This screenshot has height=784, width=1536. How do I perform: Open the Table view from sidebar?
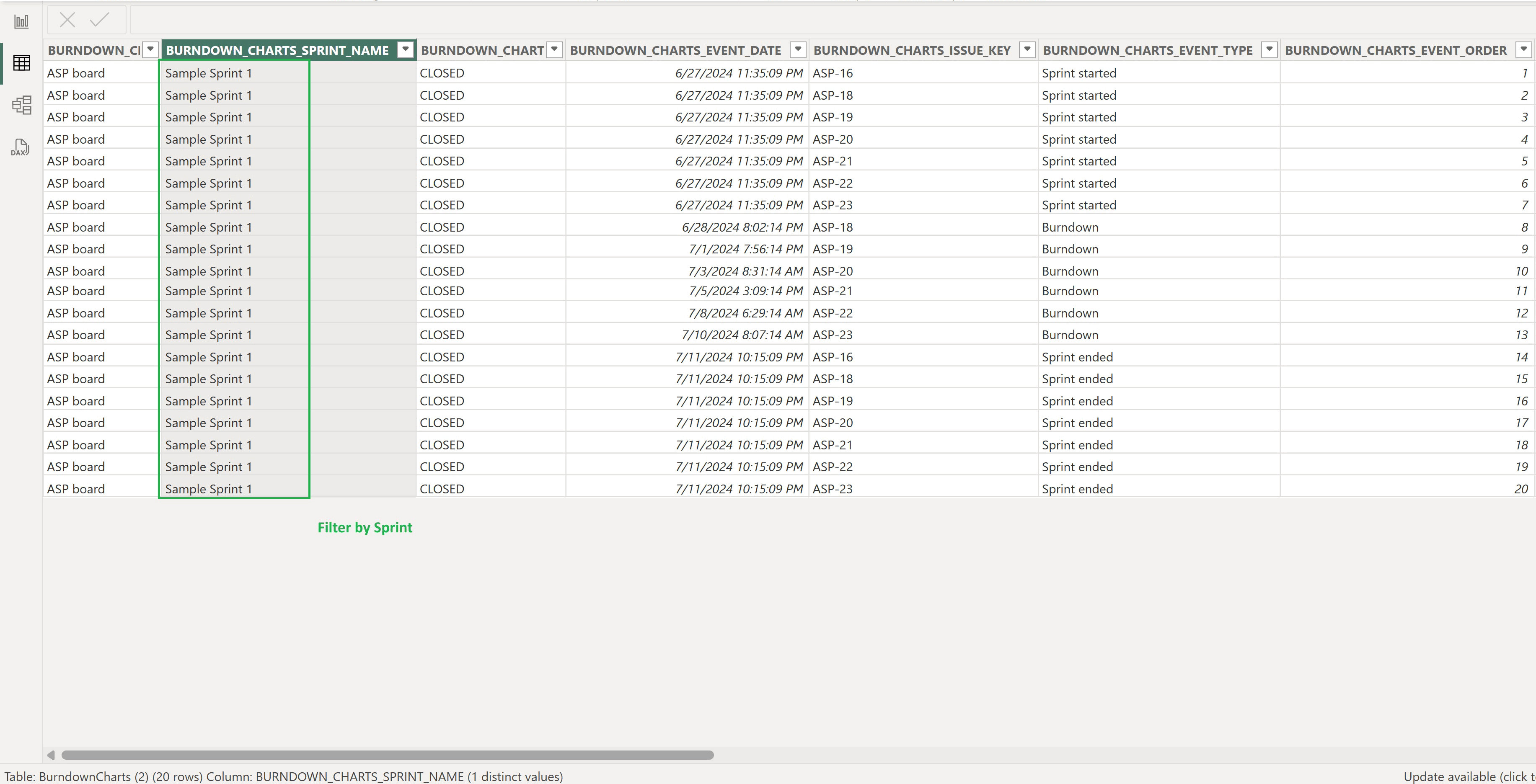tap(21, 63)
